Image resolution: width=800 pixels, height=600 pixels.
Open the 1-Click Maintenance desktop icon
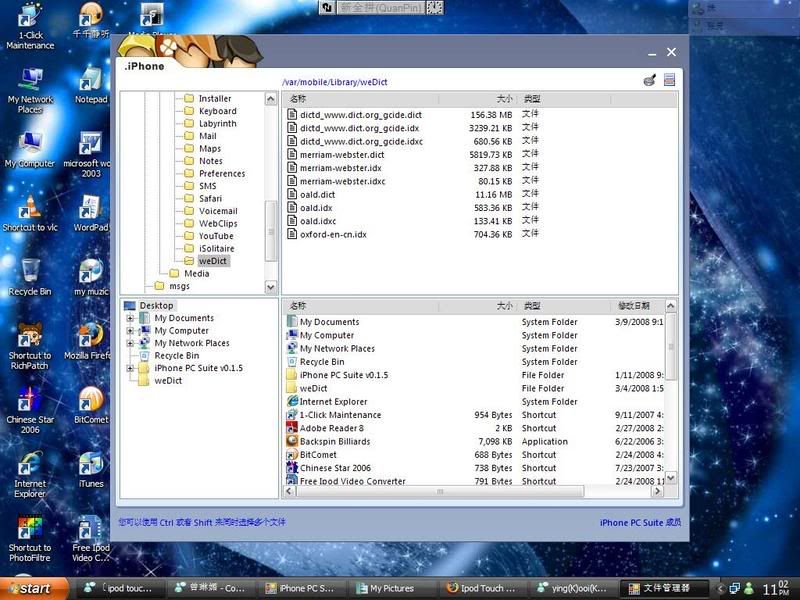30,26
